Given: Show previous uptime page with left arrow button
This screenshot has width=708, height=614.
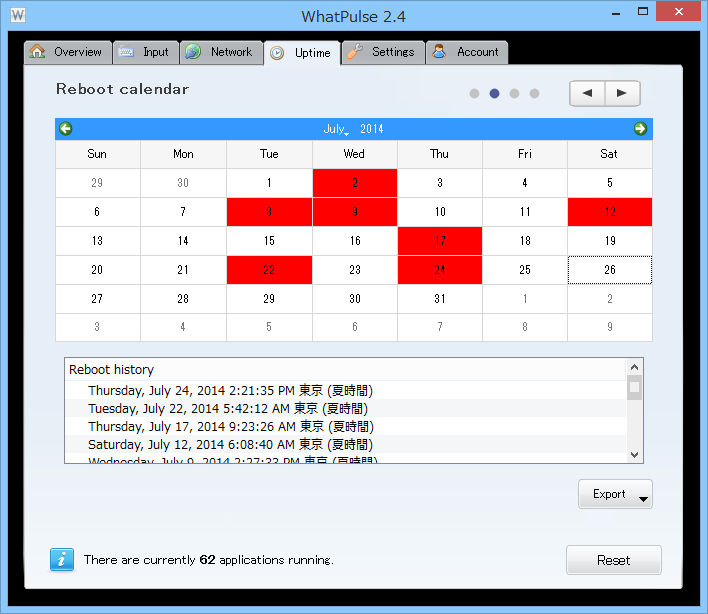Looking at the screenshot, I should click(587, 93).
